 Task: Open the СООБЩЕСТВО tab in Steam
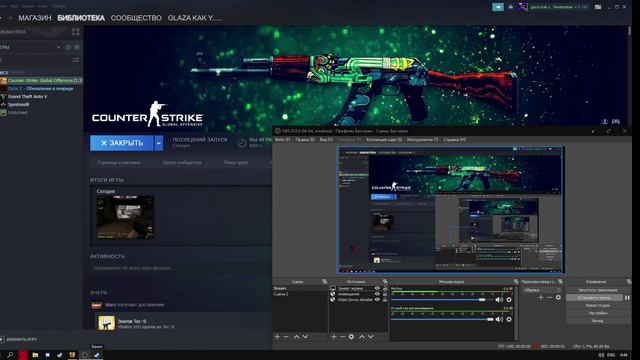click(136, 18)
